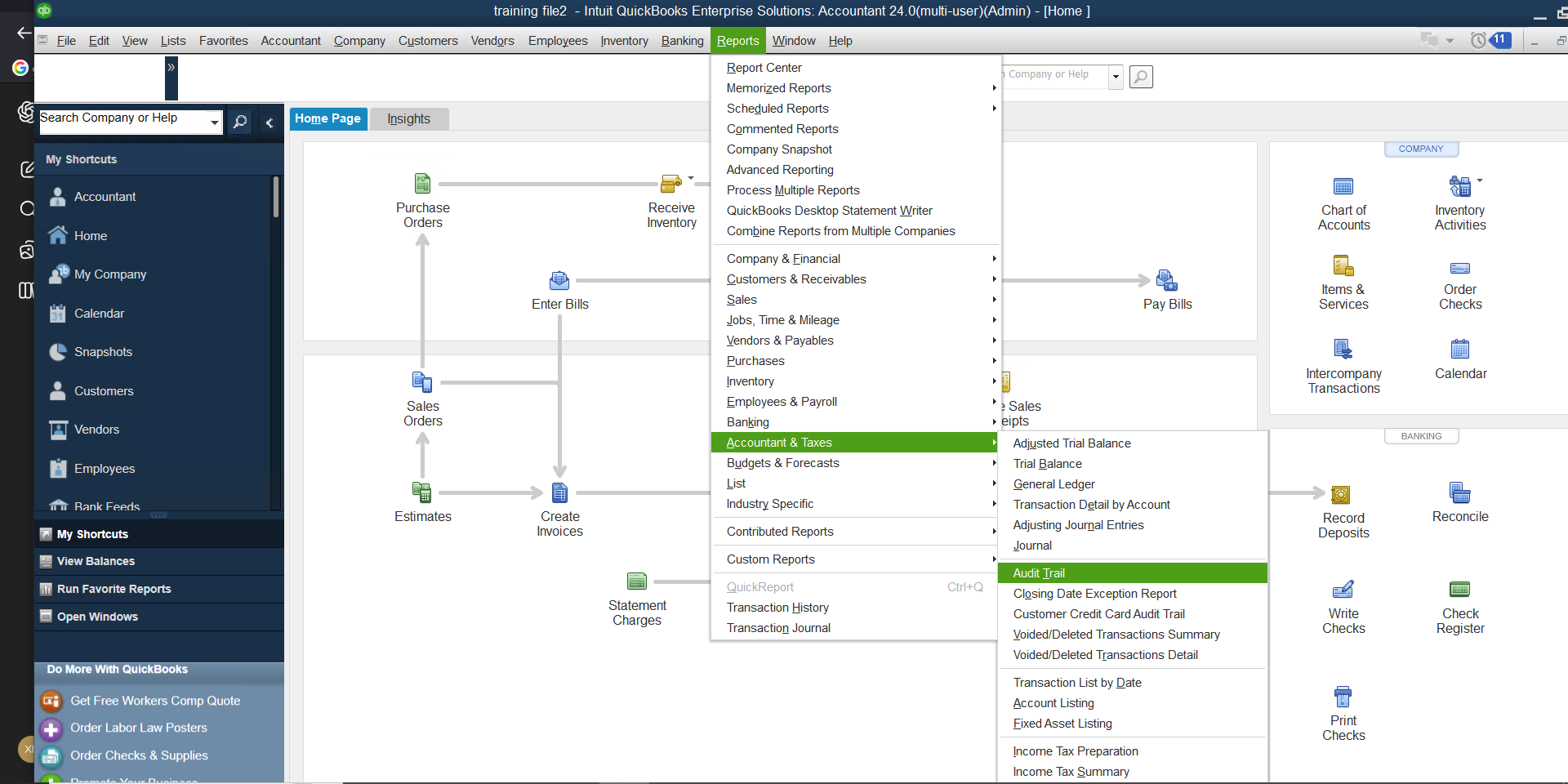Click the reminders clock icon with 11 badge
Image resolution: width=1568 pixels, height=784 pixels.
click(1490, 40)
